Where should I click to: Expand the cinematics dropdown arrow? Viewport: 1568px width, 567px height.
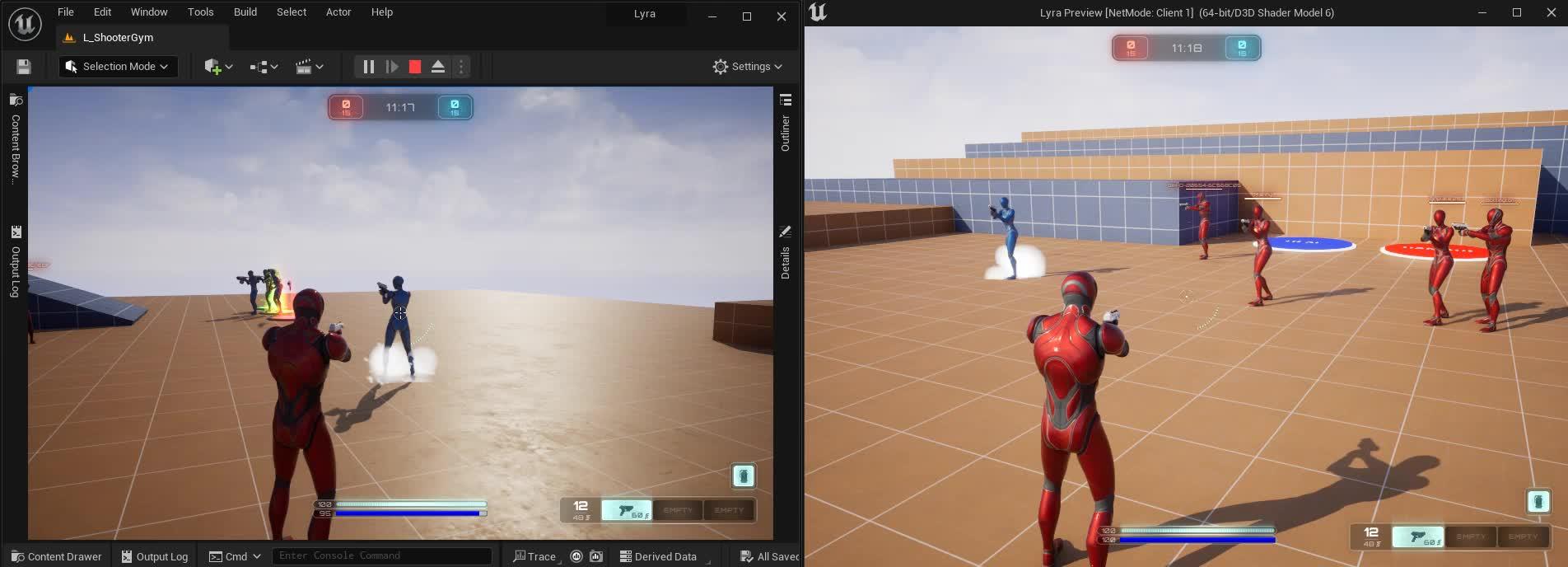coord(320,67)
